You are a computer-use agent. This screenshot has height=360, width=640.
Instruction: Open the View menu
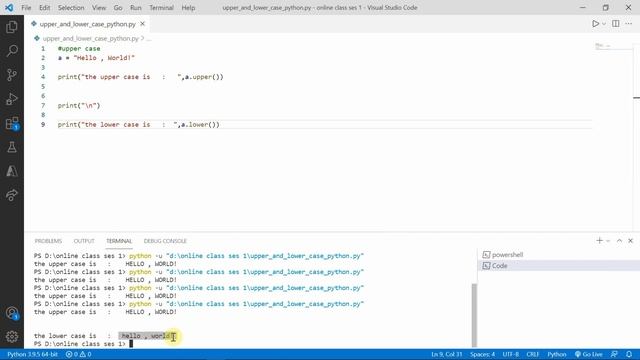click(99, 8)
